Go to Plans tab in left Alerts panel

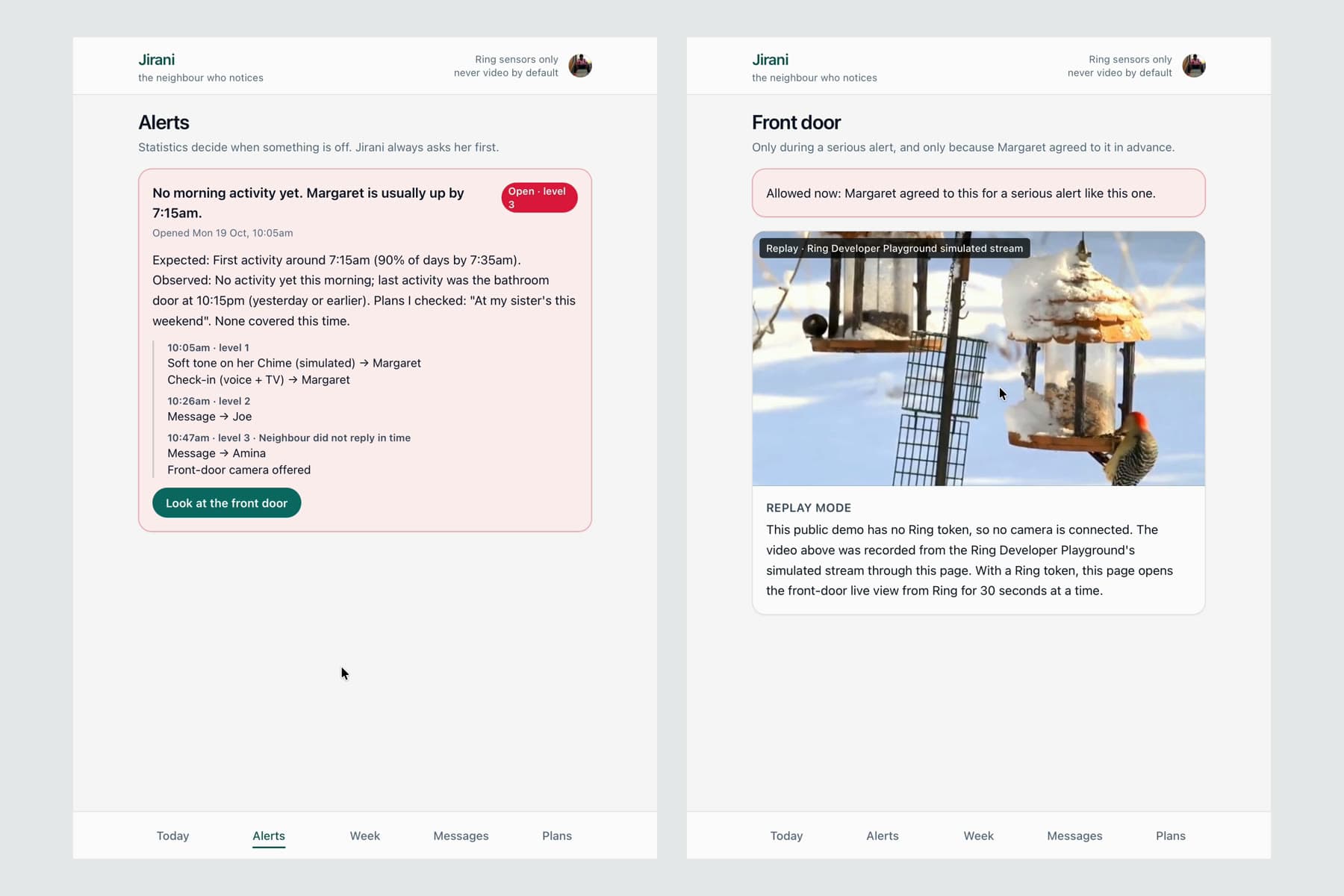coord(557,836)
